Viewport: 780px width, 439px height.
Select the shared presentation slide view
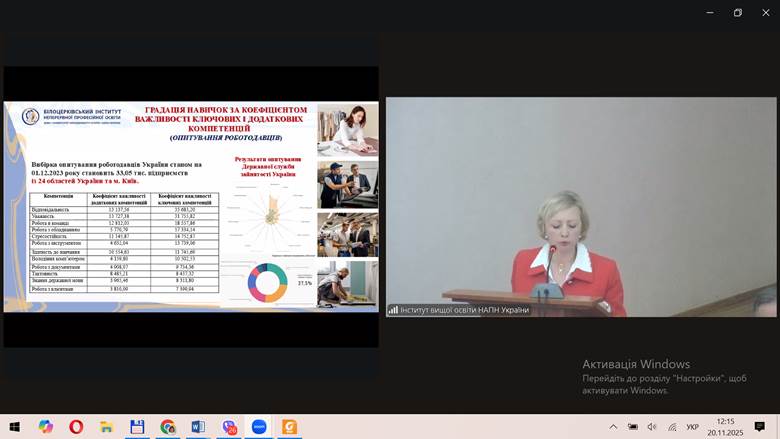190,206
